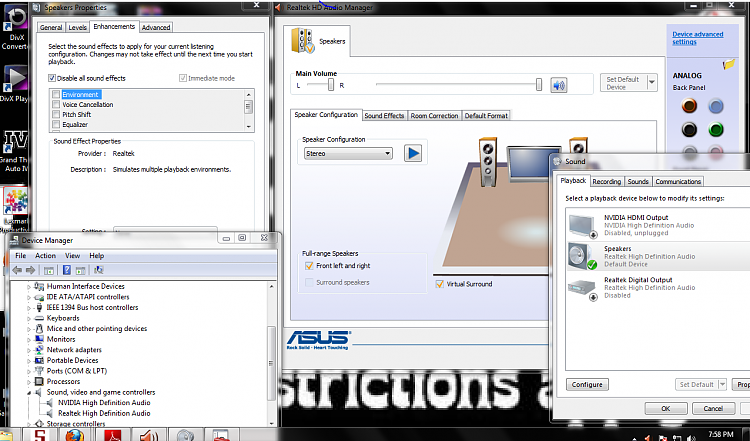Open Action menu in Device Manager
750x441 pixels.
45,256
